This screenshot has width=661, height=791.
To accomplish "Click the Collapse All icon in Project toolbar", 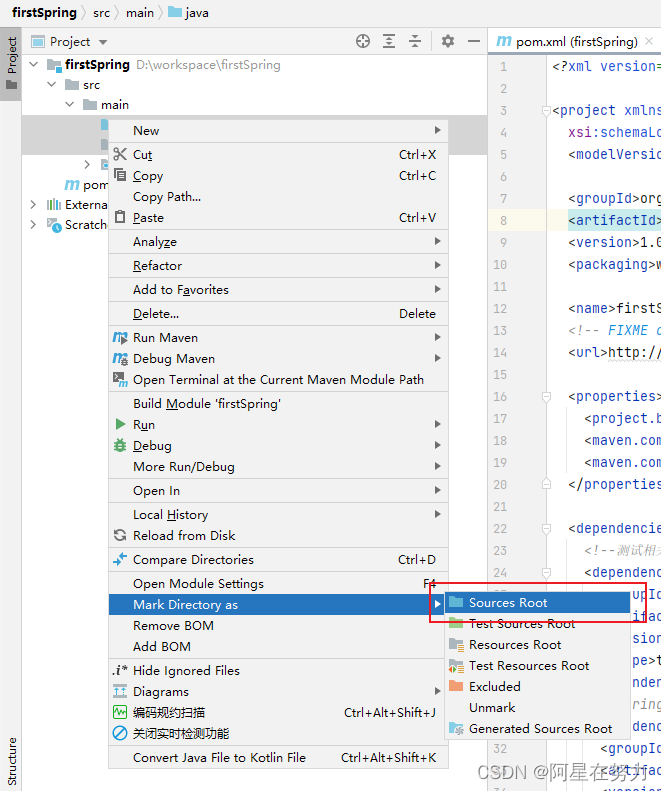I will pyautogui.click(x=415, y=41).
